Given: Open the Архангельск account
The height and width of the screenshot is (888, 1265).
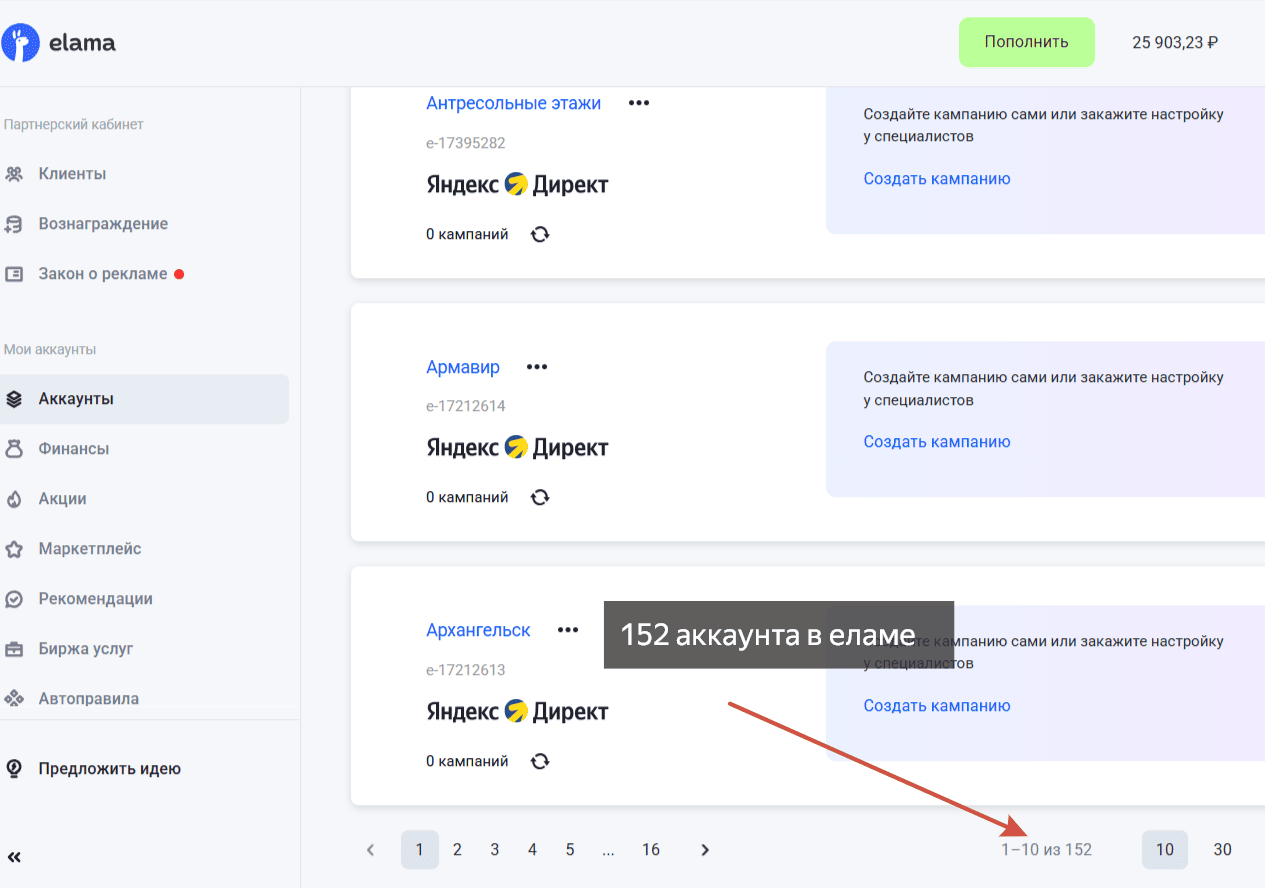Looking at the screenshot, I should point(478,630).
